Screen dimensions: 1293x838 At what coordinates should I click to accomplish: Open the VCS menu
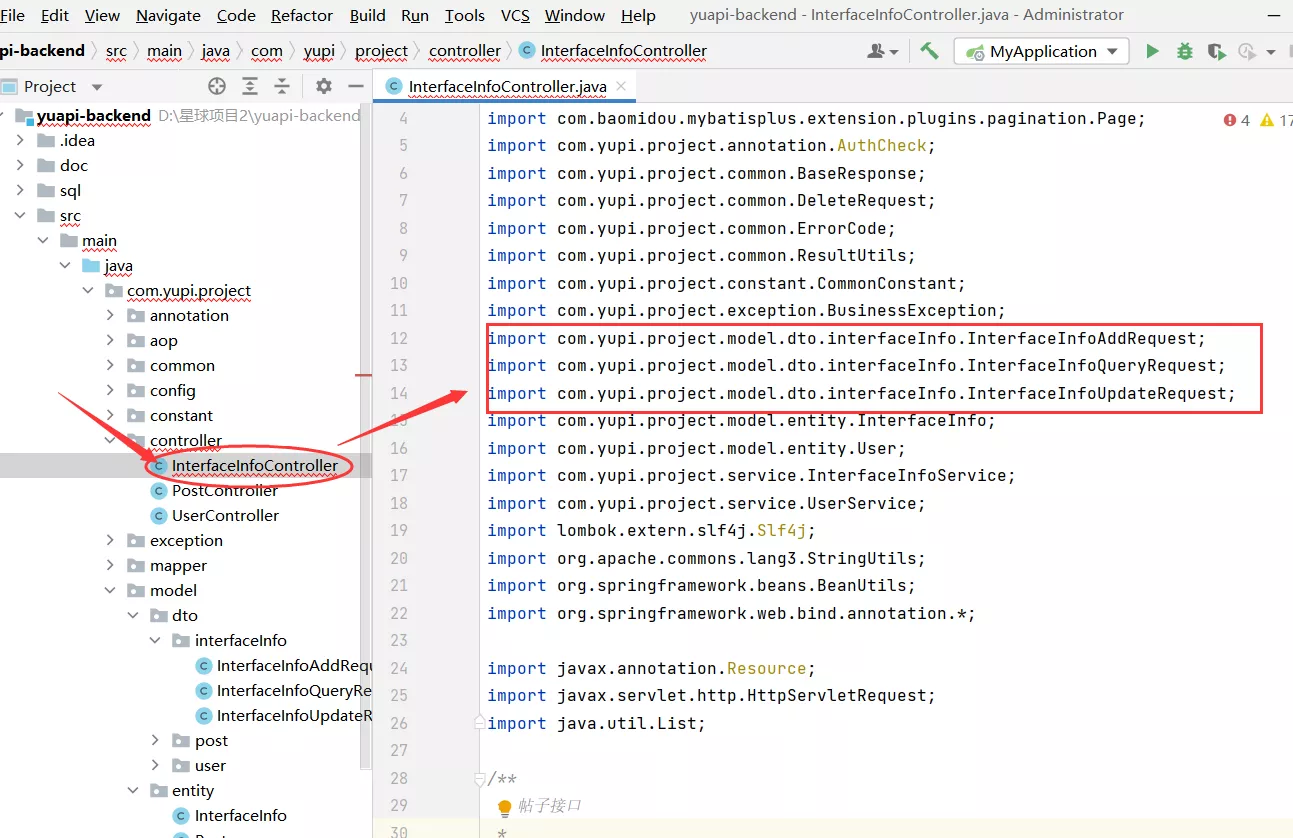pos(515,15)
